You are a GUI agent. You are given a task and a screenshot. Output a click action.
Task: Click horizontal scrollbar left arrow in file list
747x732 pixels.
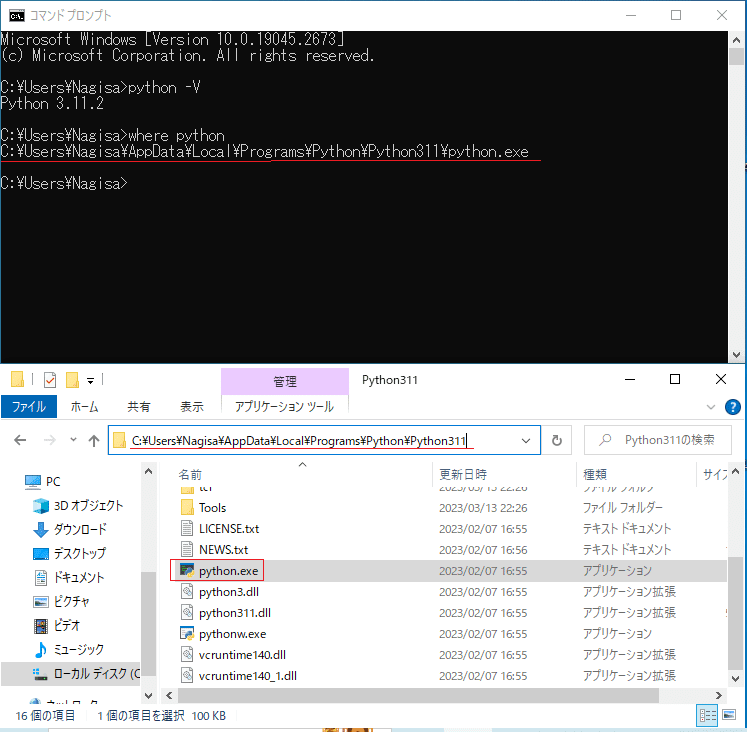point(169,695)
